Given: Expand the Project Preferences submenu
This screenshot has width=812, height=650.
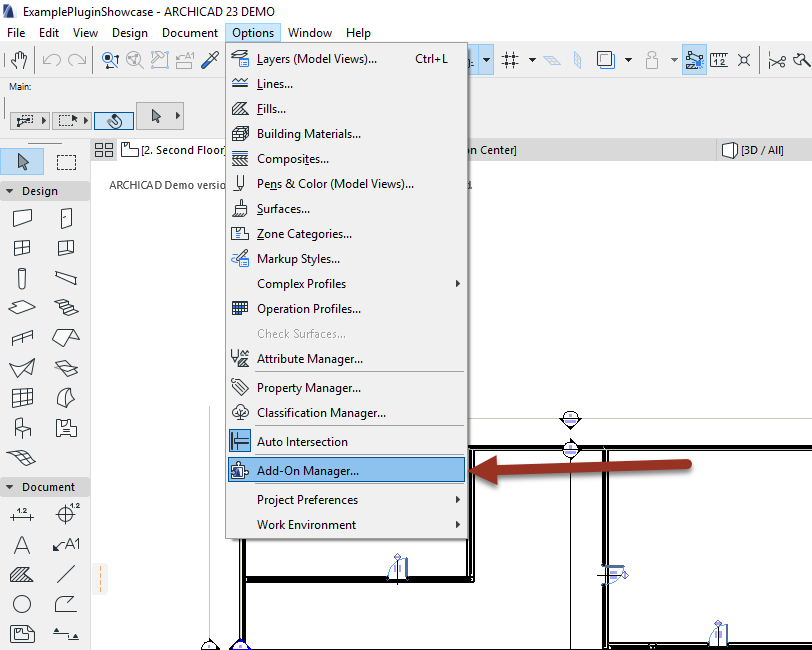Looking at the screenshot, I should coord(347,500).
